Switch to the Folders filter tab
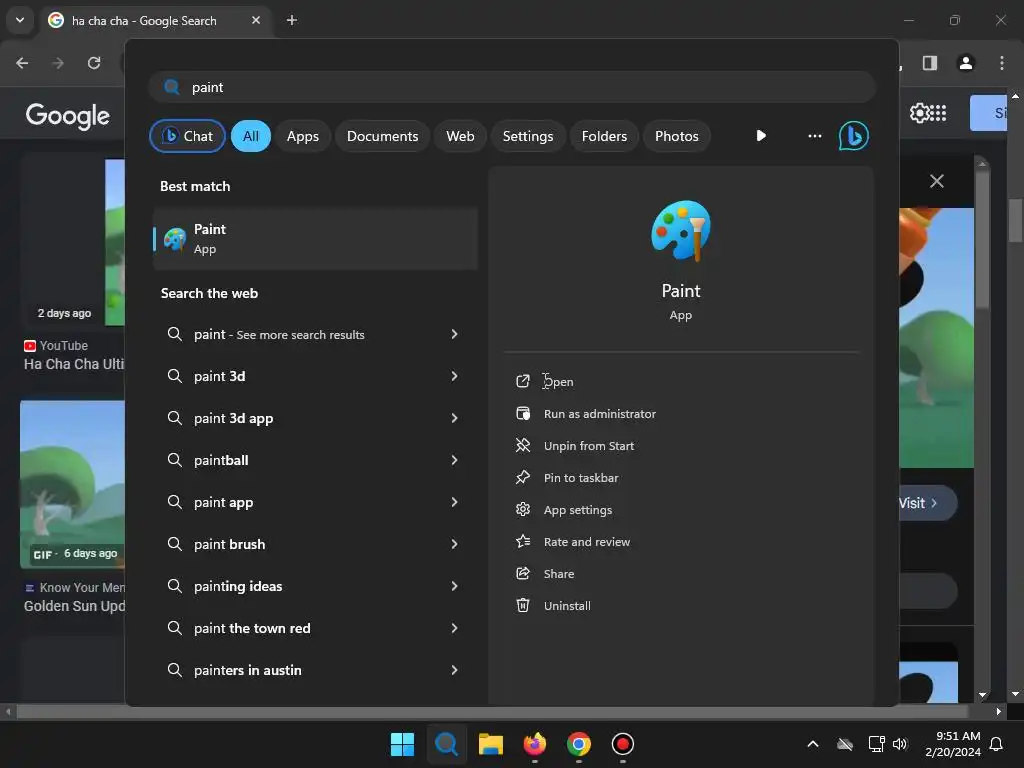 [604, 136]
